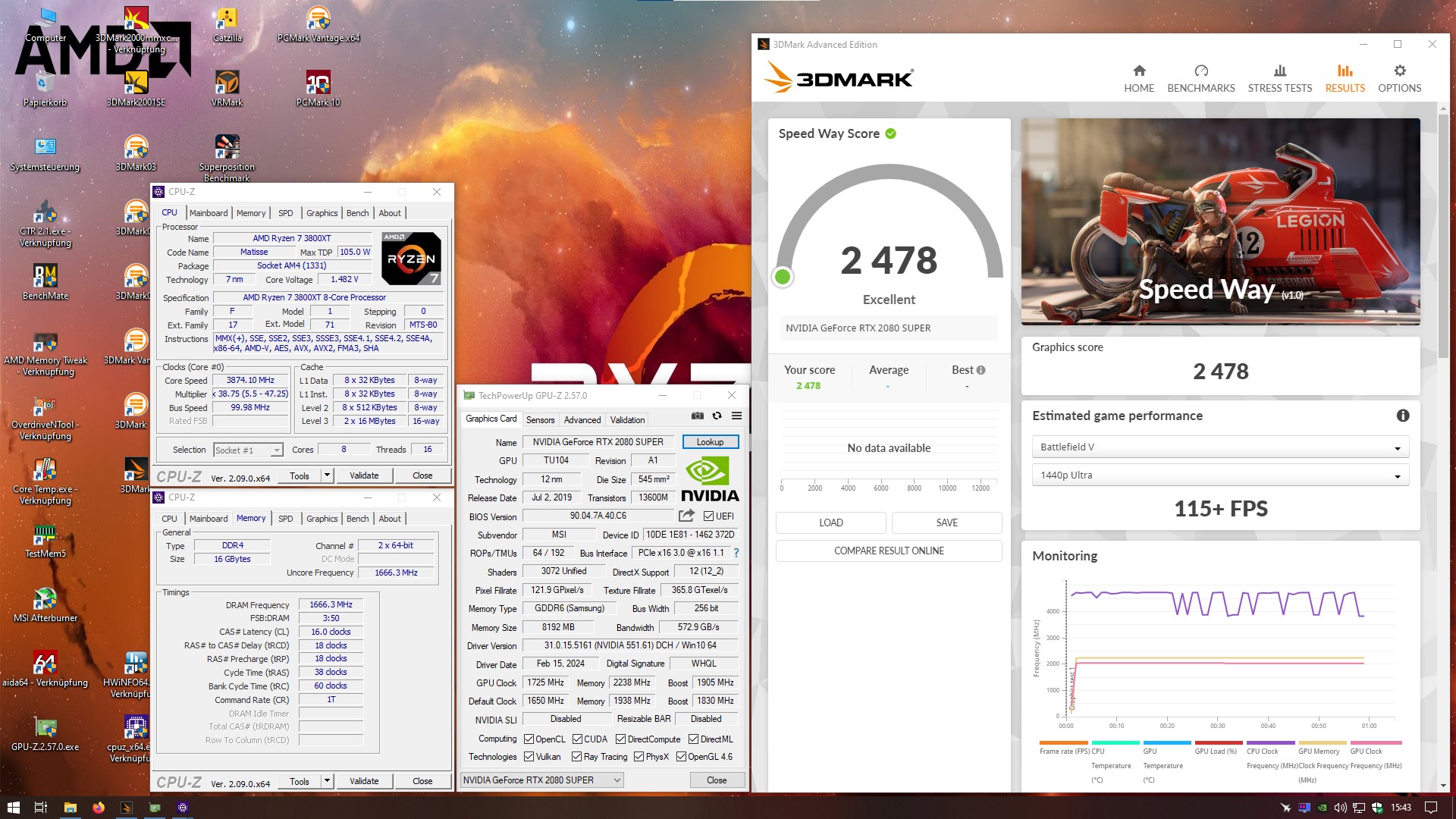Open BenchMate desktop icon

(x=45, y=282)
